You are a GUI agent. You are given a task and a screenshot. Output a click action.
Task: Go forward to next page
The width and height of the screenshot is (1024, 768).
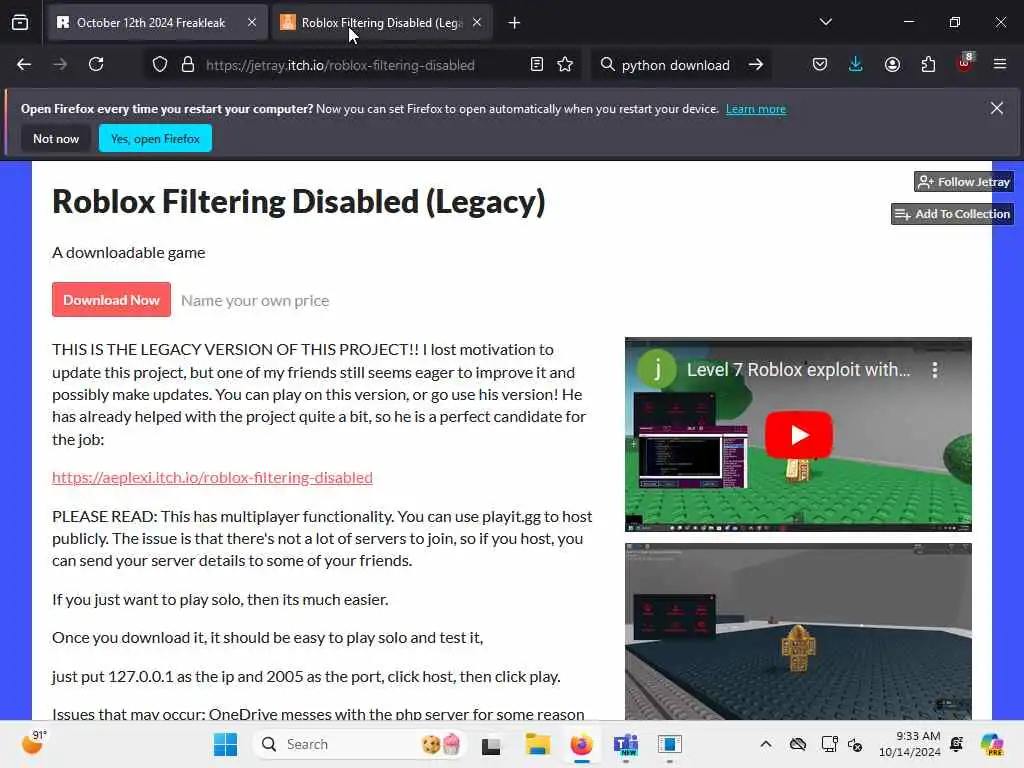coord(60,65)
